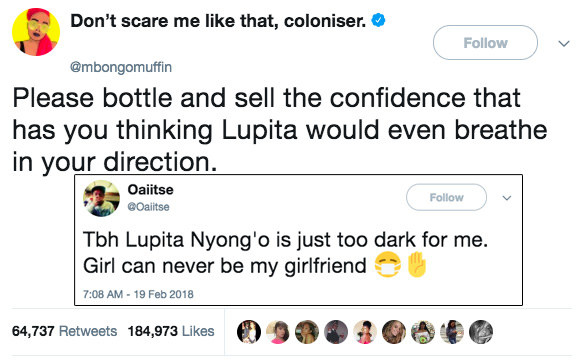Open the eighth liker's avatar
Screen dimensions: 585x364
[x=452, y=332]
